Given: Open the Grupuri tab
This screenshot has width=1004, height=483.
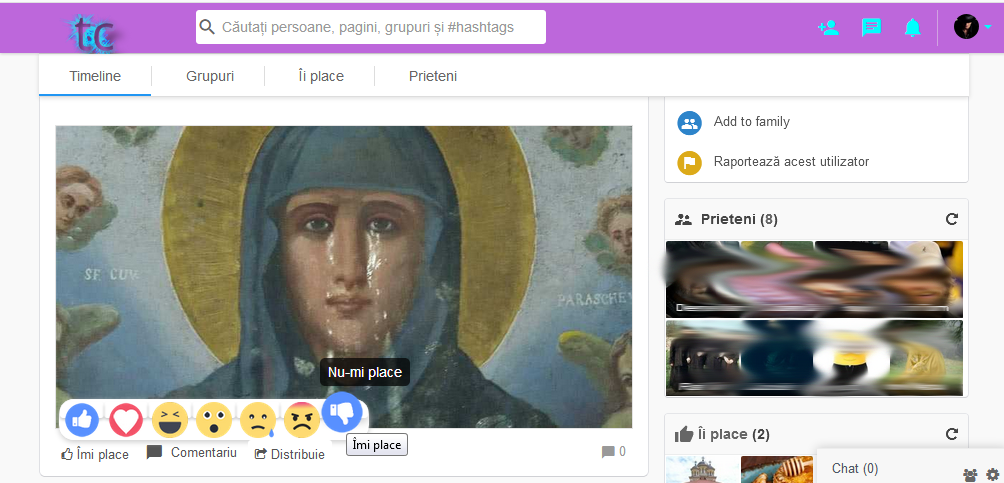Looking at the screenshot, I should pos(210,76).
